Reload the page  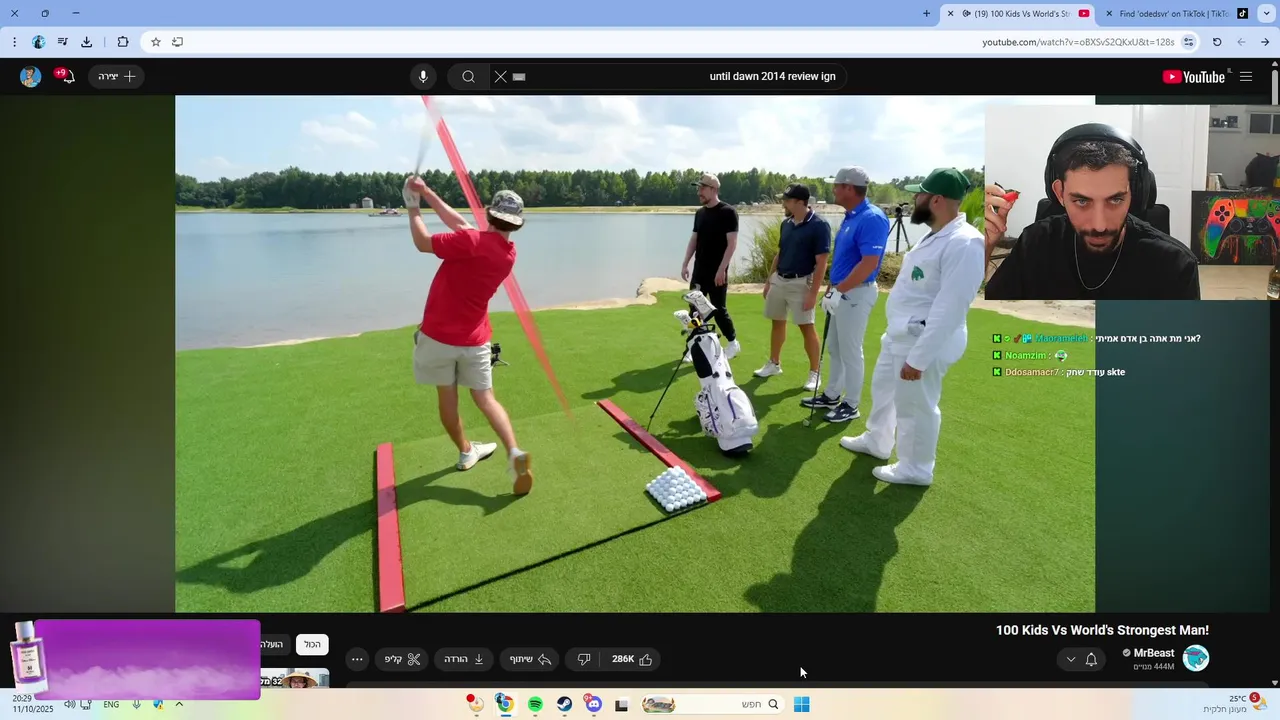pyautogui.click(x=1217, y=42)
